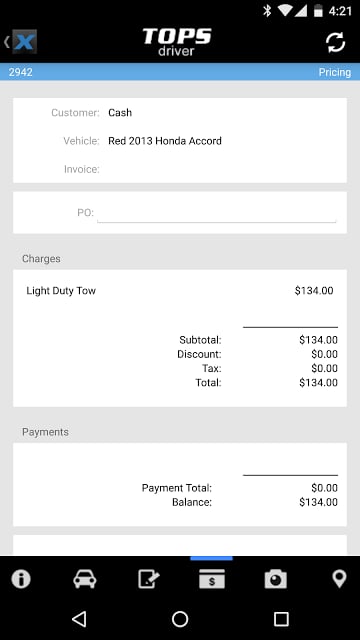
Task: Tap the Android back navigation button
Action: 79,619
